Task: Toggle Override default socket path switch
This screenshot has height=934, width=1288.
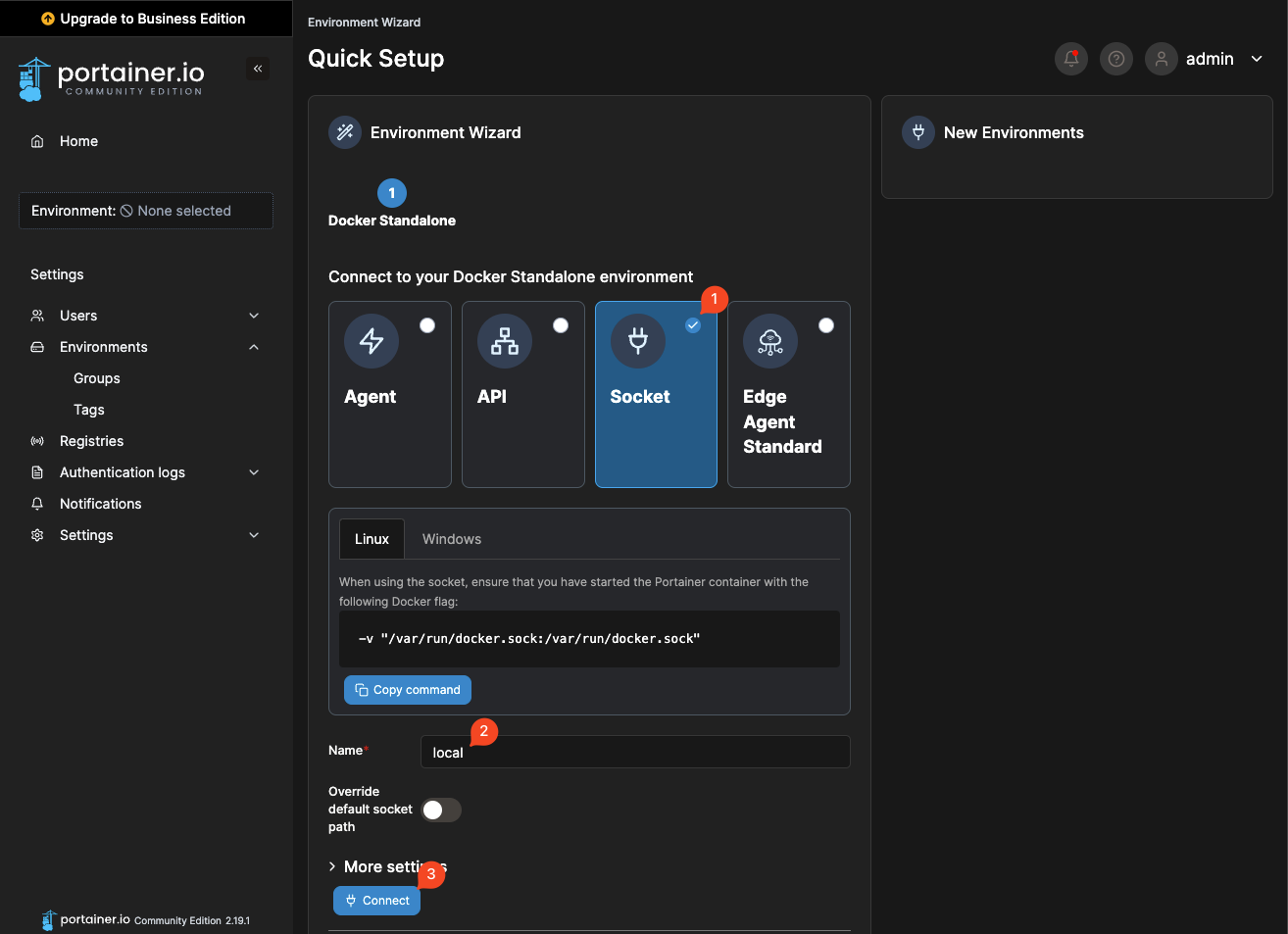Action: [441, 810]
